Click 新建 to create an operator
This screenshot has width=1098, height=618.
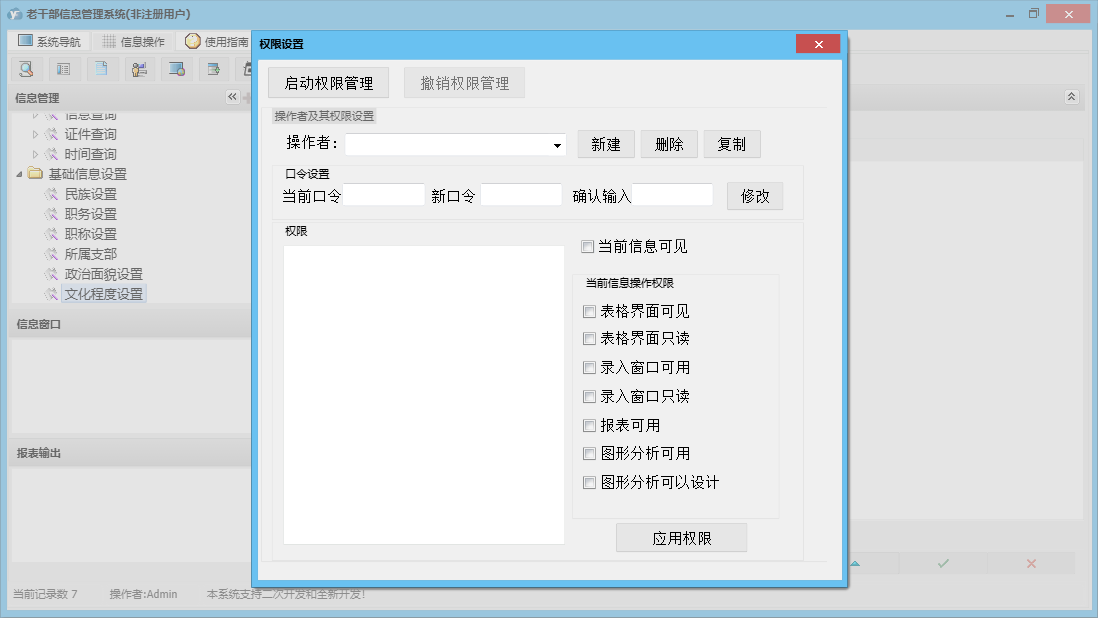tap(606, 144)
